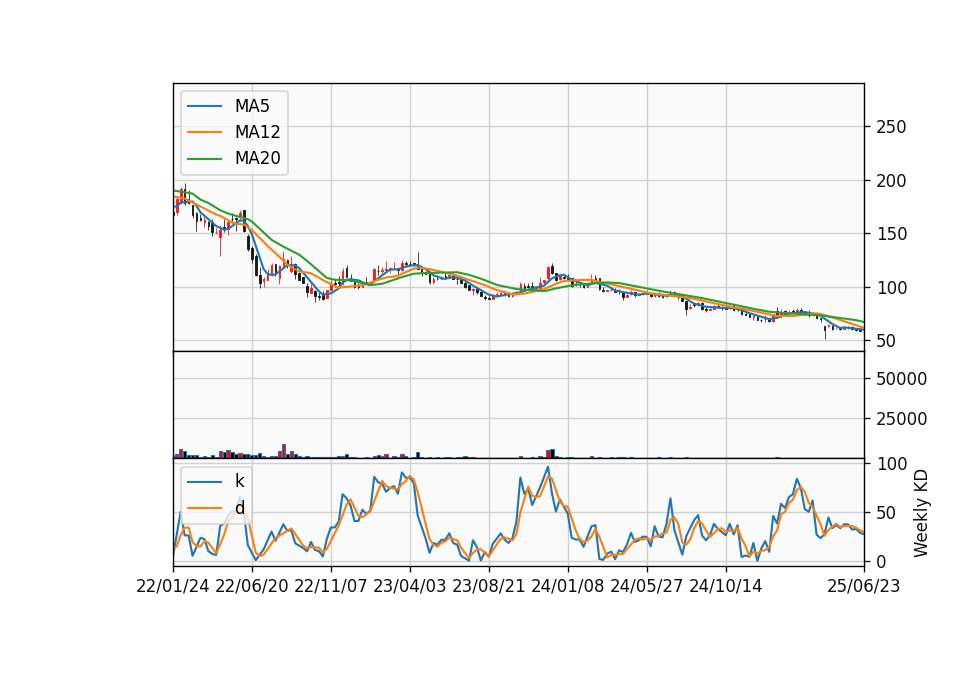Screen dimensions: 960x690
Task: Click the 22/11/07 date axis label
Action: (331, 586)
